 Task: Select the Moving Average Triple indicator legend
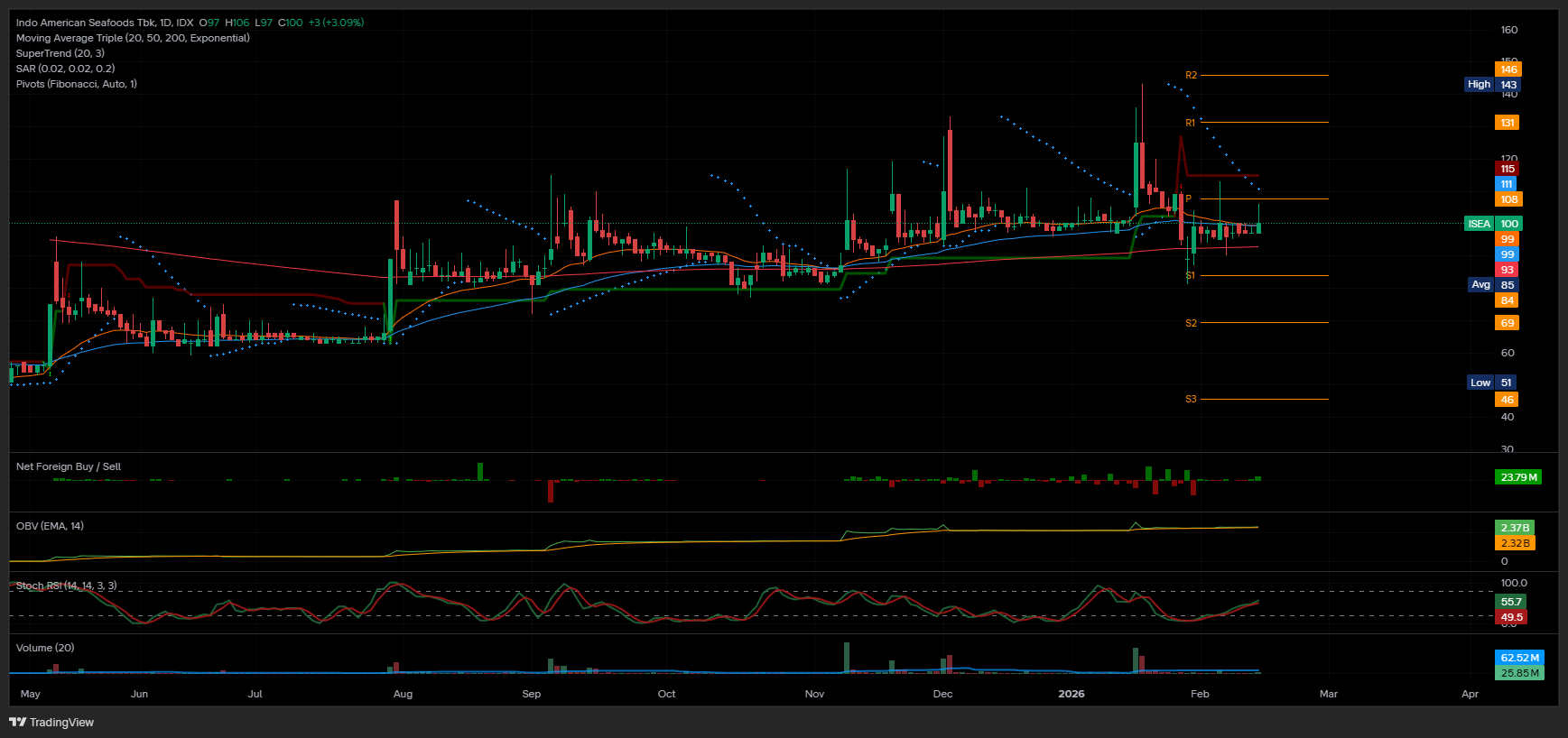point(133,38)
